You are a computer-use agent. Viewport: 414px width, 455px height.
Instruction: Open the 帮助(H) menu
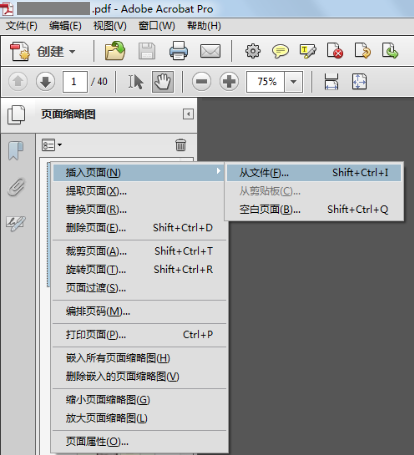pyautogui.click(x=204, y=26)
